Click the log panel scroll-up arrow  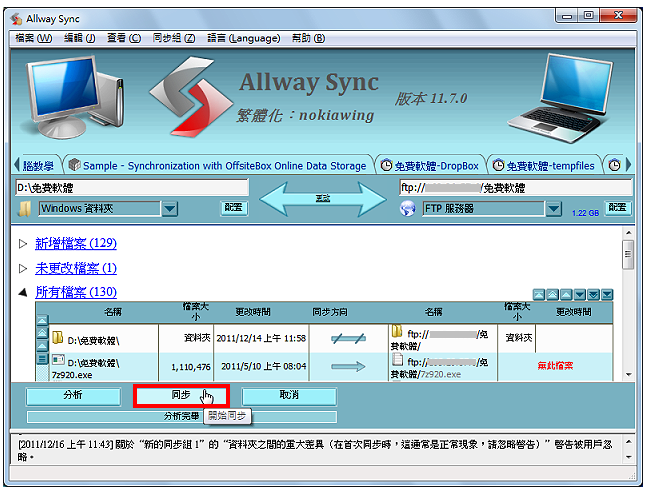[x=629, y=442]
